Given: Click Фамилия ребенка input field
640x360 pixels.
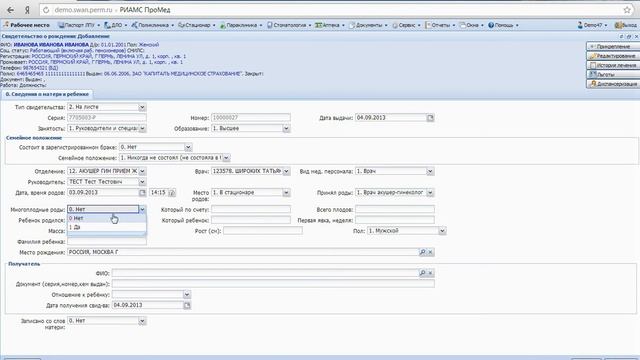Looking at the screenshot, I should click(x=107, y=242).
